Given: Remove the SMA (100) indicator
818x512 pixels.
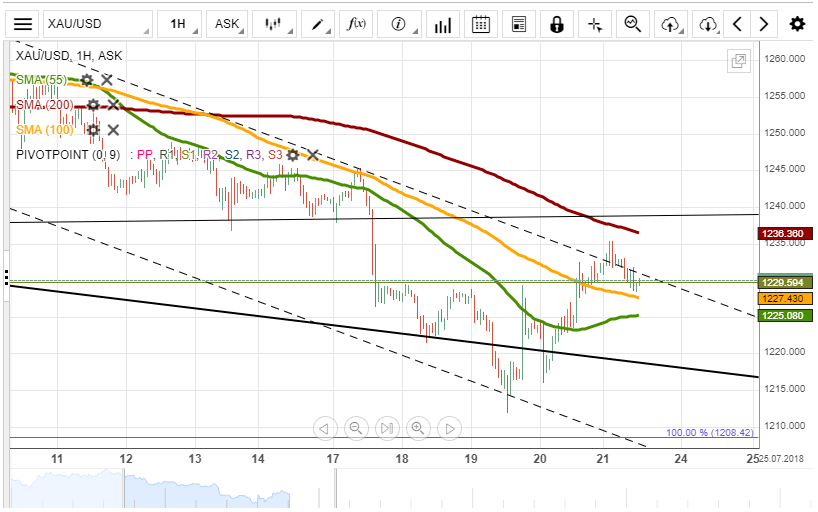Looking at the screenshot, I should 113,129.
